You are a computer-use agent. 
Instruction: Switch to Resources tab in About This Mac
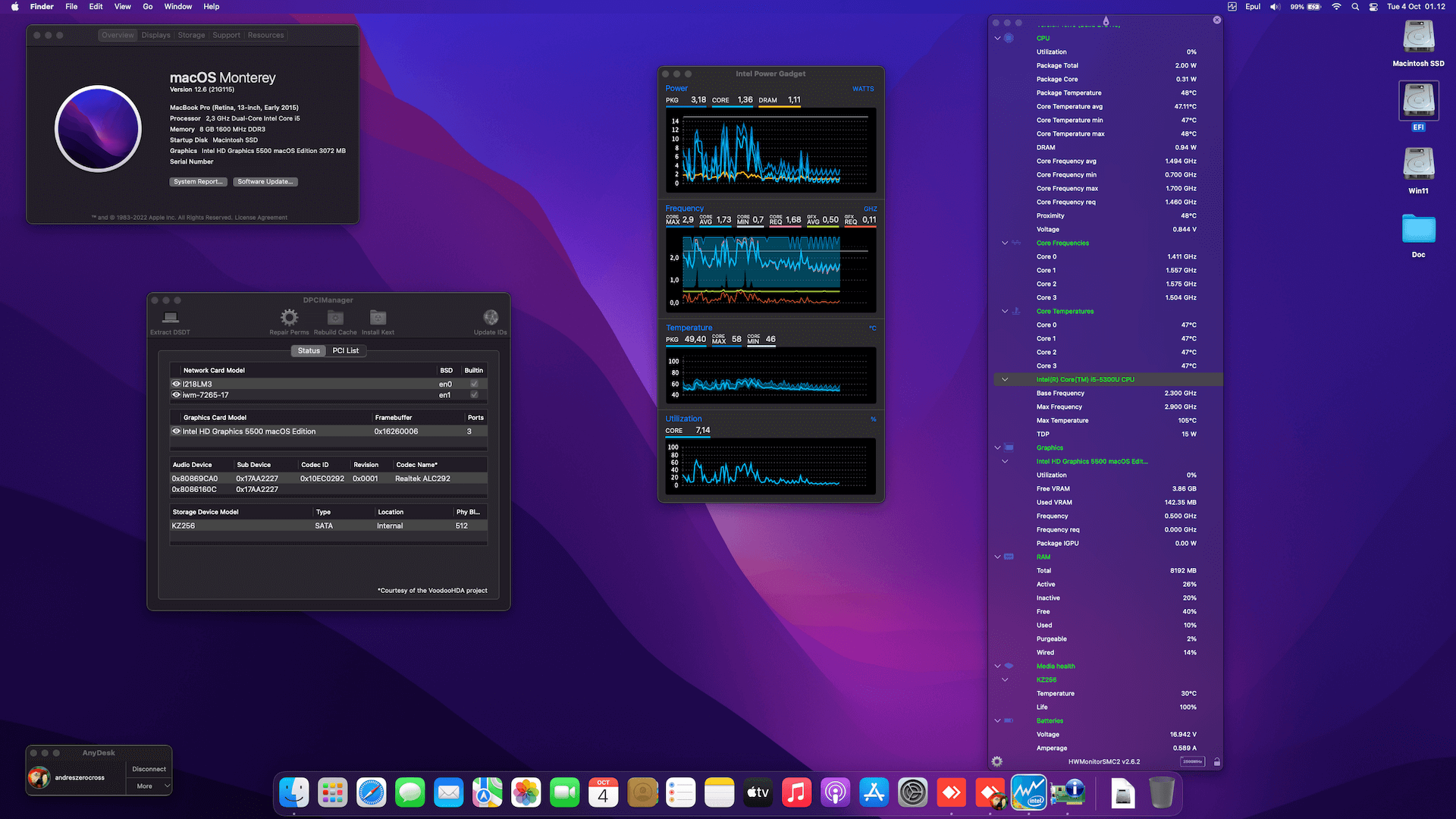pyautogui.click(x=265, y=35)
